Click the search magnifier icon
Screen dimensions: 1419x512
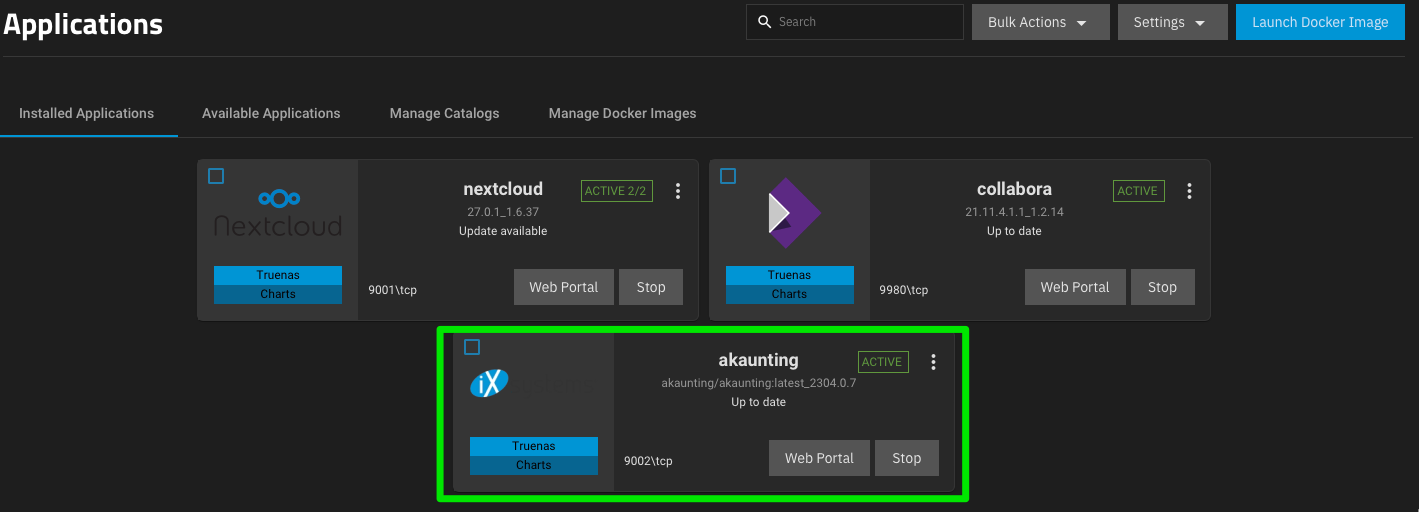765,22
